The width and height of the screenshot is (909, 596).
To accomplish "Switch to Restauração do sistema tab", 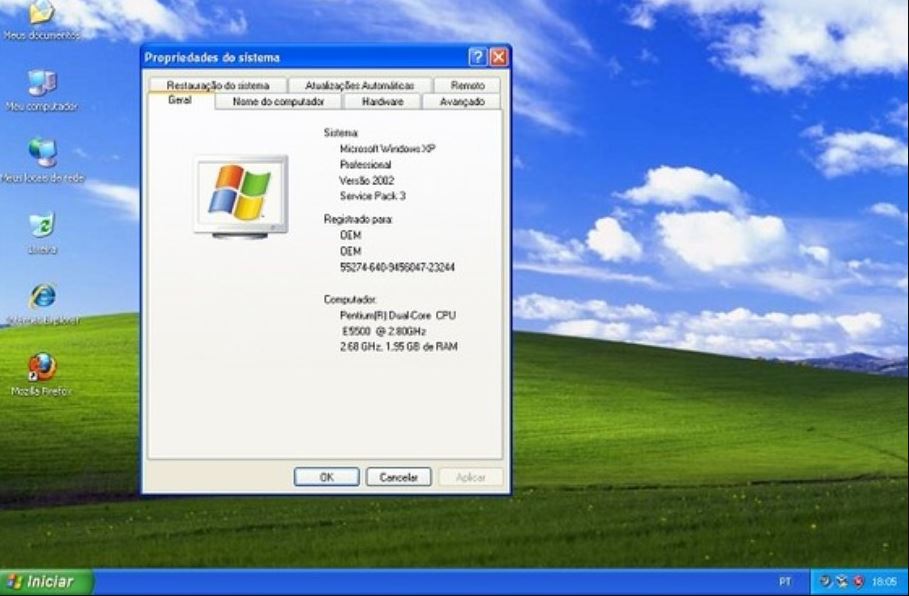I will point(218,85).
